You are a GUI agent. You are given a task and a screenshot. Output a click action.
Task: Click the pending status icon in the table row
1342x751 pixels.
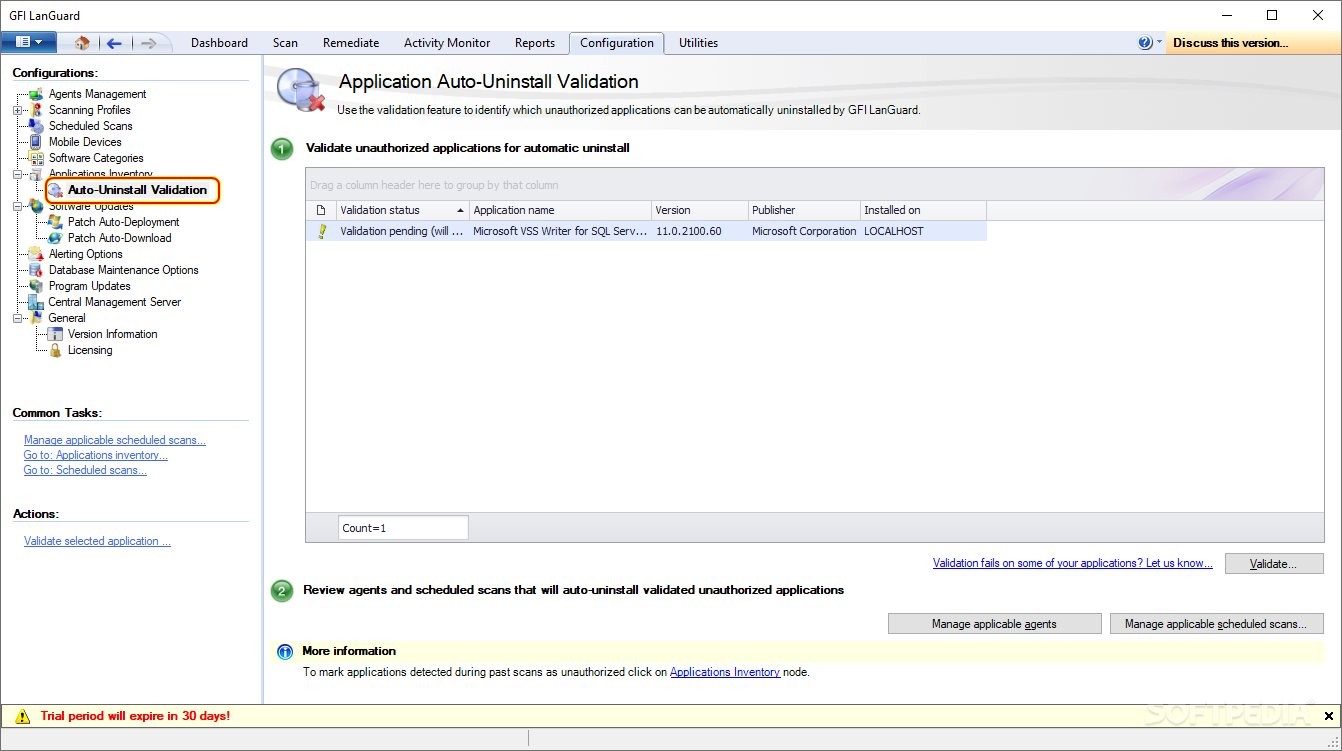(x=322, y=231)
